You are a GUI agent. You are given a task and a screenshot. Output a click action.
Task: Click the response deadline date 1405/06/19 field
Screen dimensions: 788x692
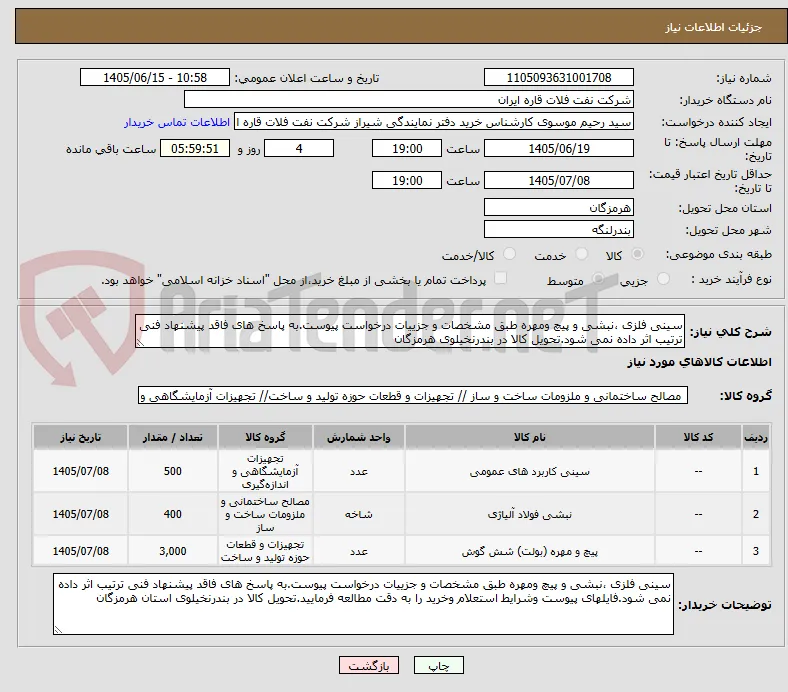559,149
